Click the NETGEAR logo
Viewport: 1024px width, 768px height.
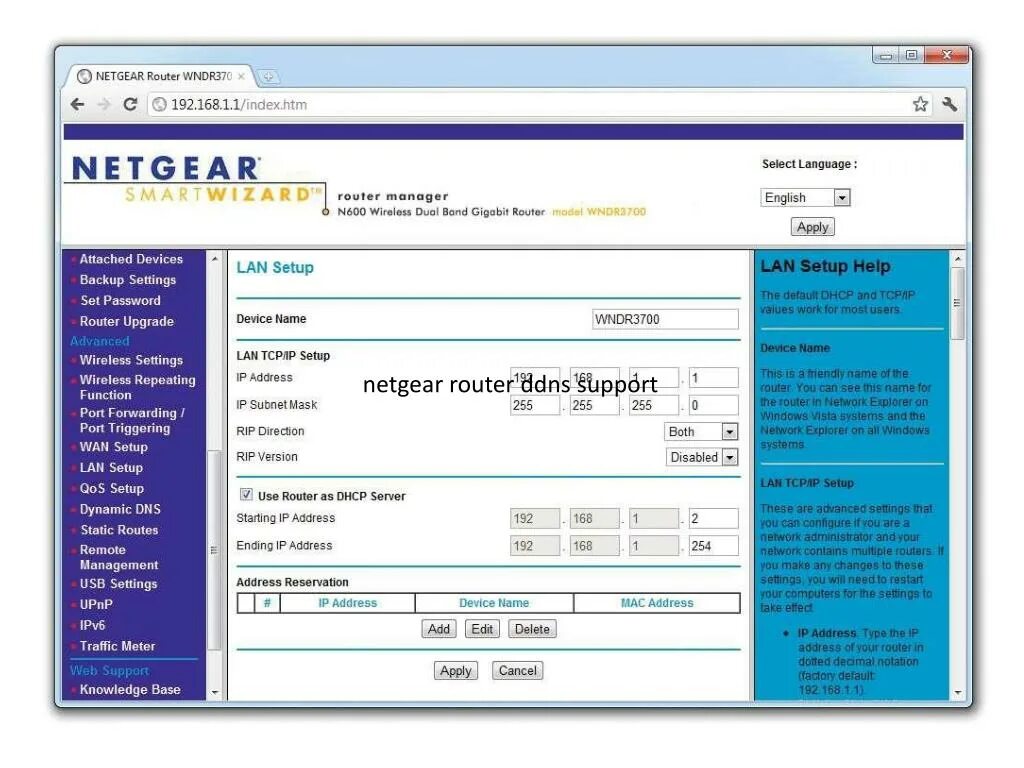(165, 168)
